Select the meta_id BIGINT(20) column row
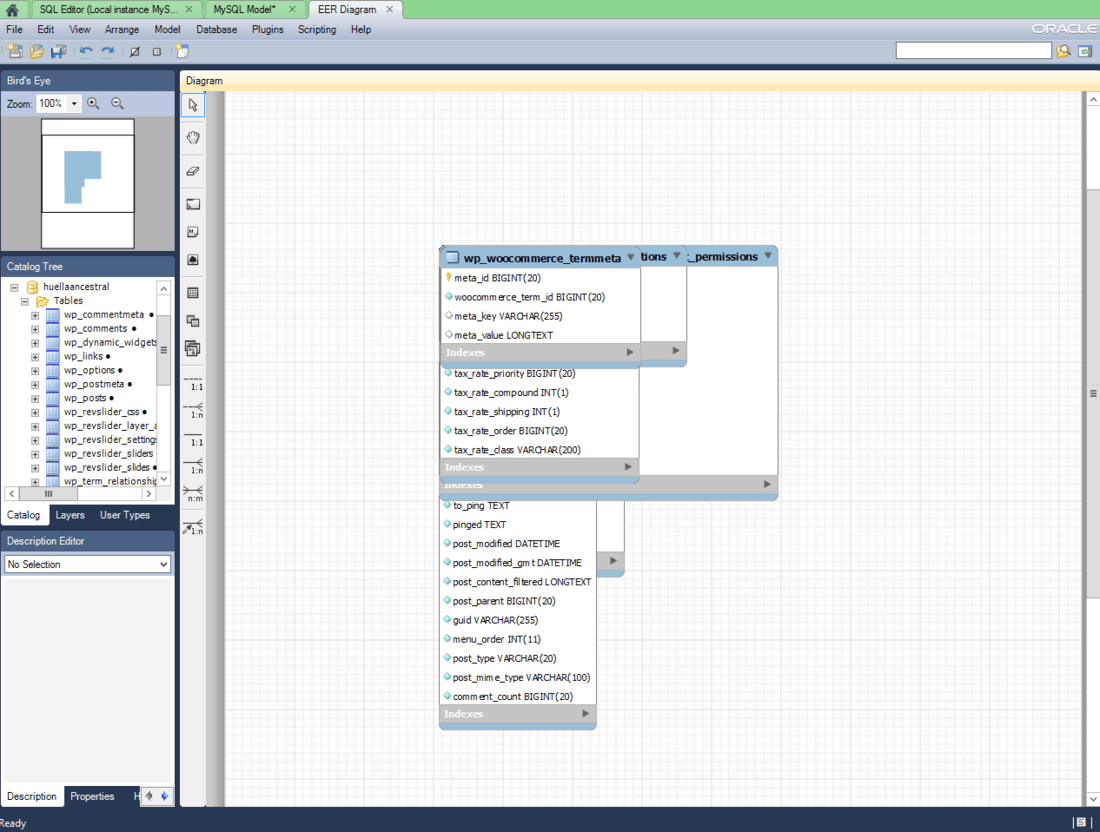The height and width of the screenshot is (832, 1100). click(x=540, y=278)
